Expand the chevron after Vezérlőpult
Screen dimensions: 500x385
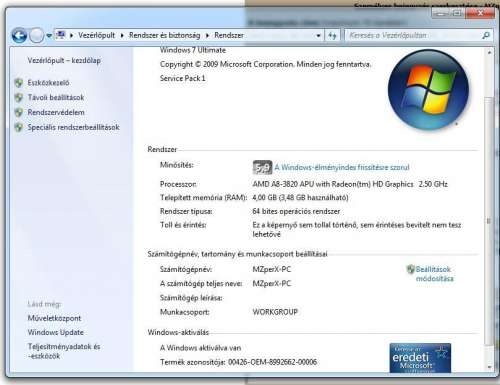122,35
